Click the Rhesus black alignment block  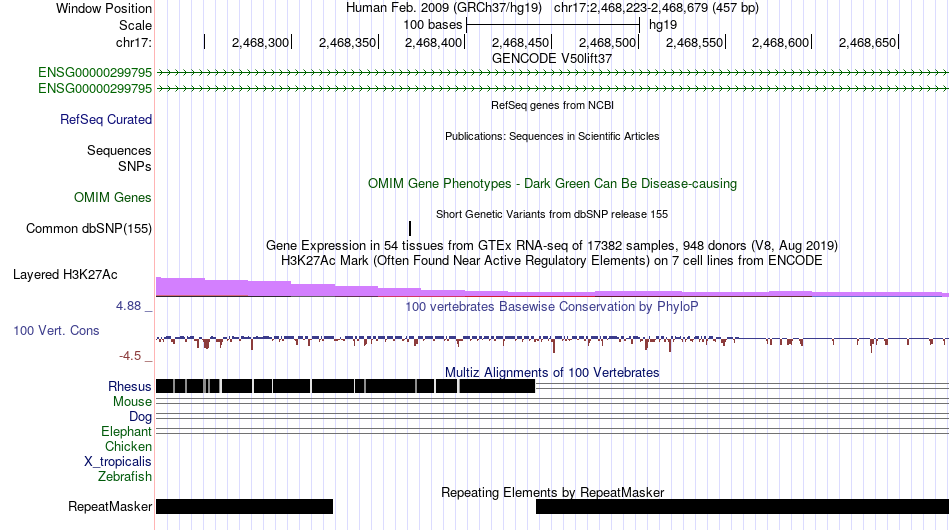[x=345, y=386]
